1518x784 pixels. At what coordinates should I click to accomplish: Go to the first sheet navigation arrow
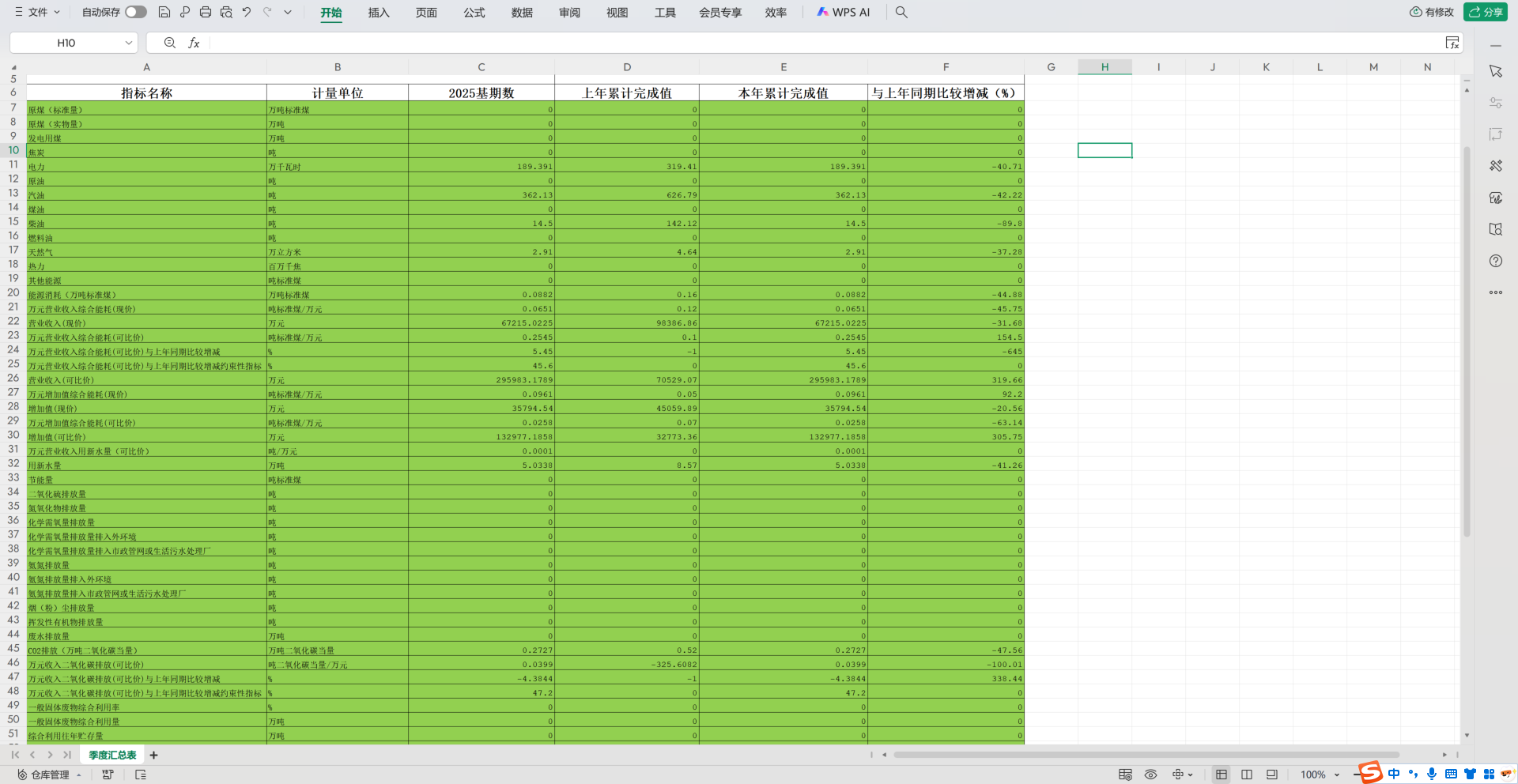tap(15, 756)
